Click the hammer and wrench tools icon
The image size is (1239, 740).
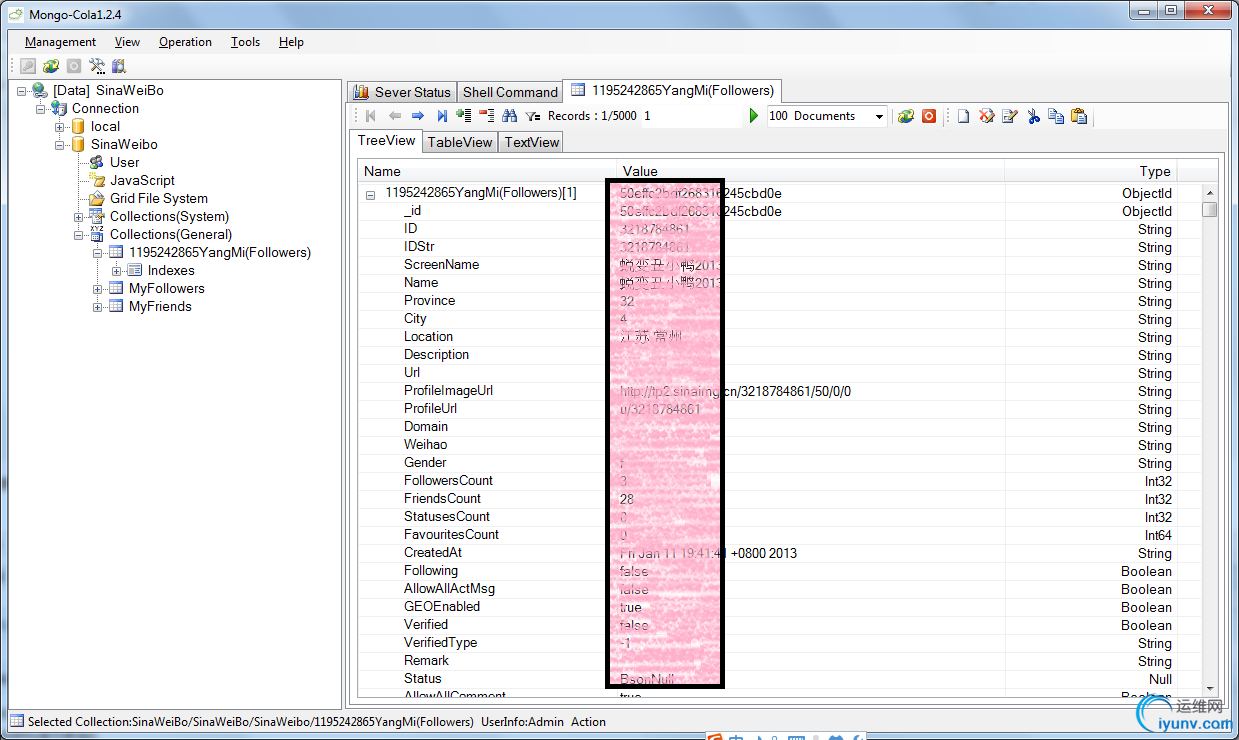(97, 66)
